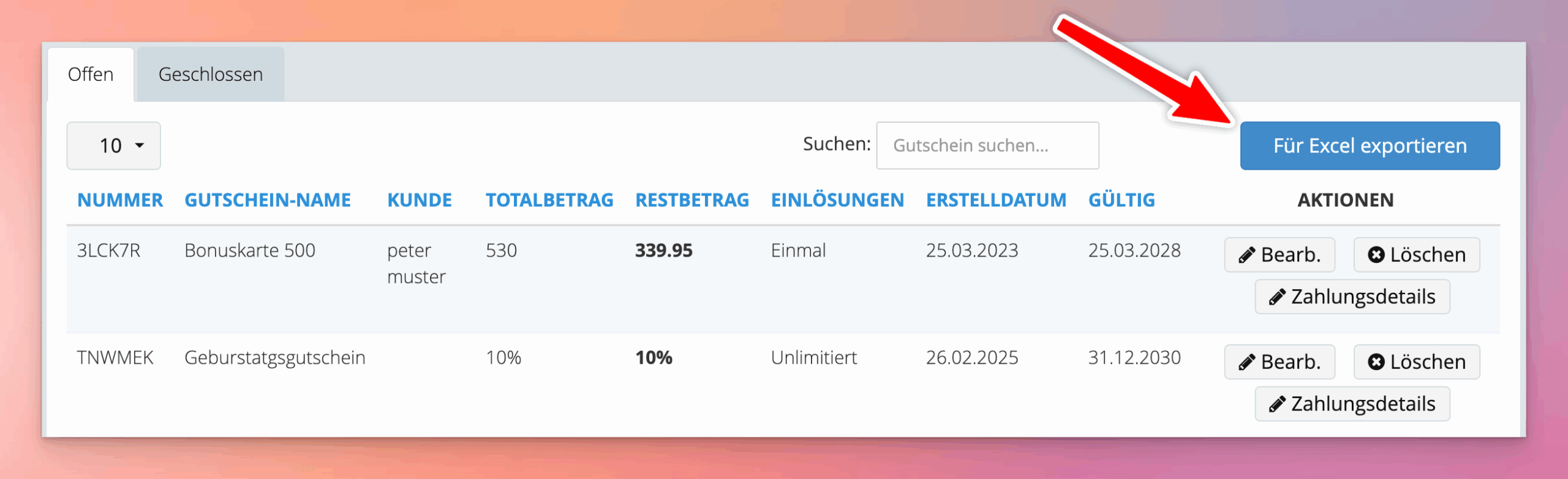This screenshot has height=479, width=1568.
Task: Select the Offen tab
Action: tap(91, 75)
